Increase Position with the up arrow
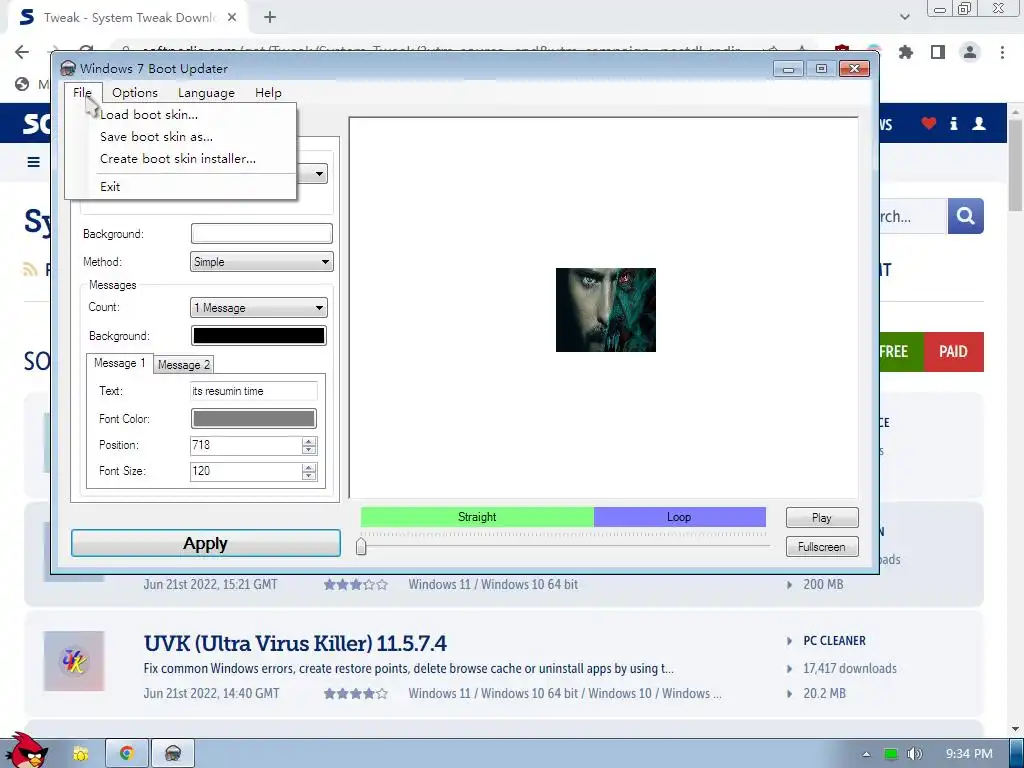 [309, 441]
